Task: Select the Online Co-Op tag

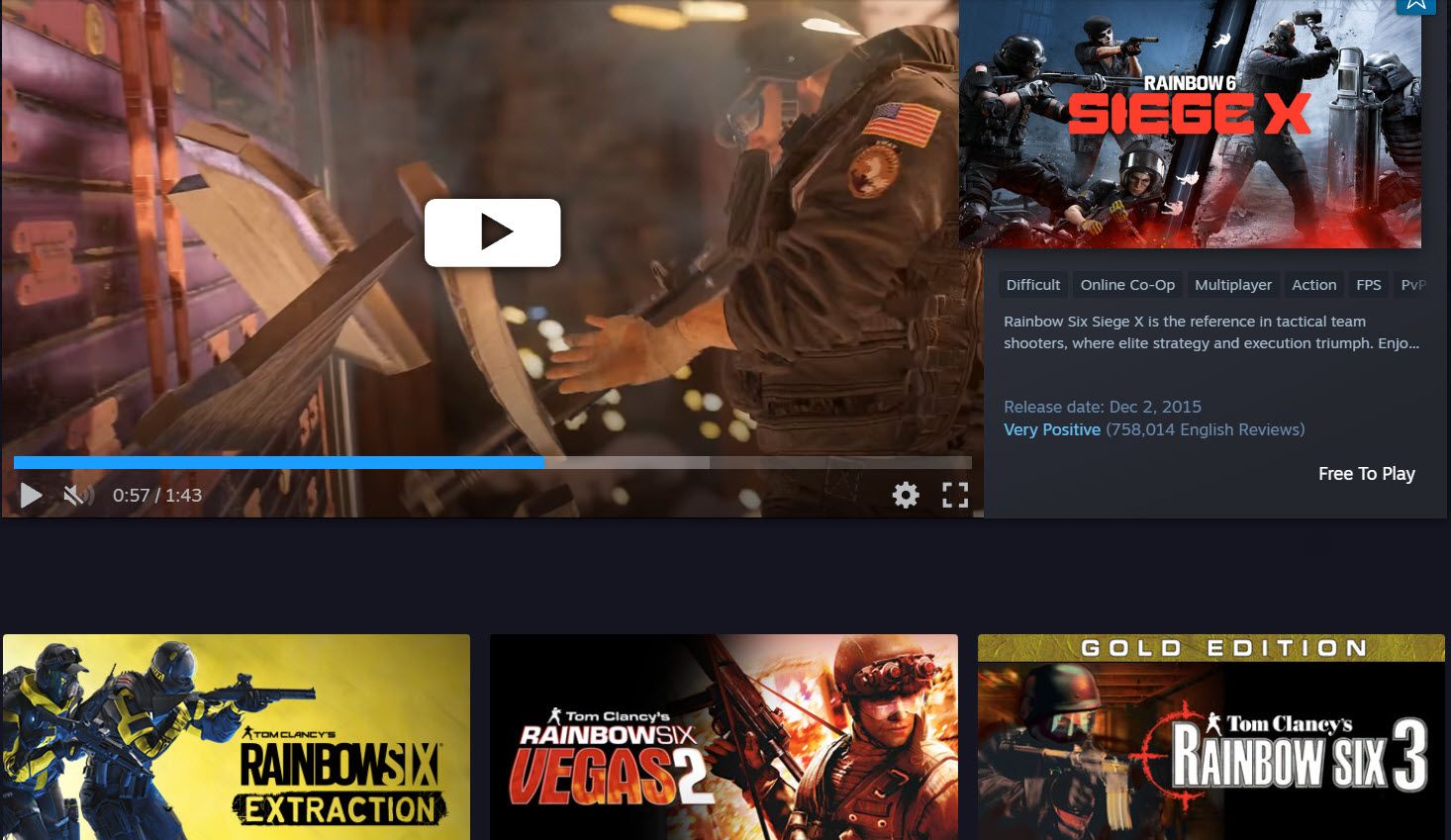Action: click(1127, 285)
